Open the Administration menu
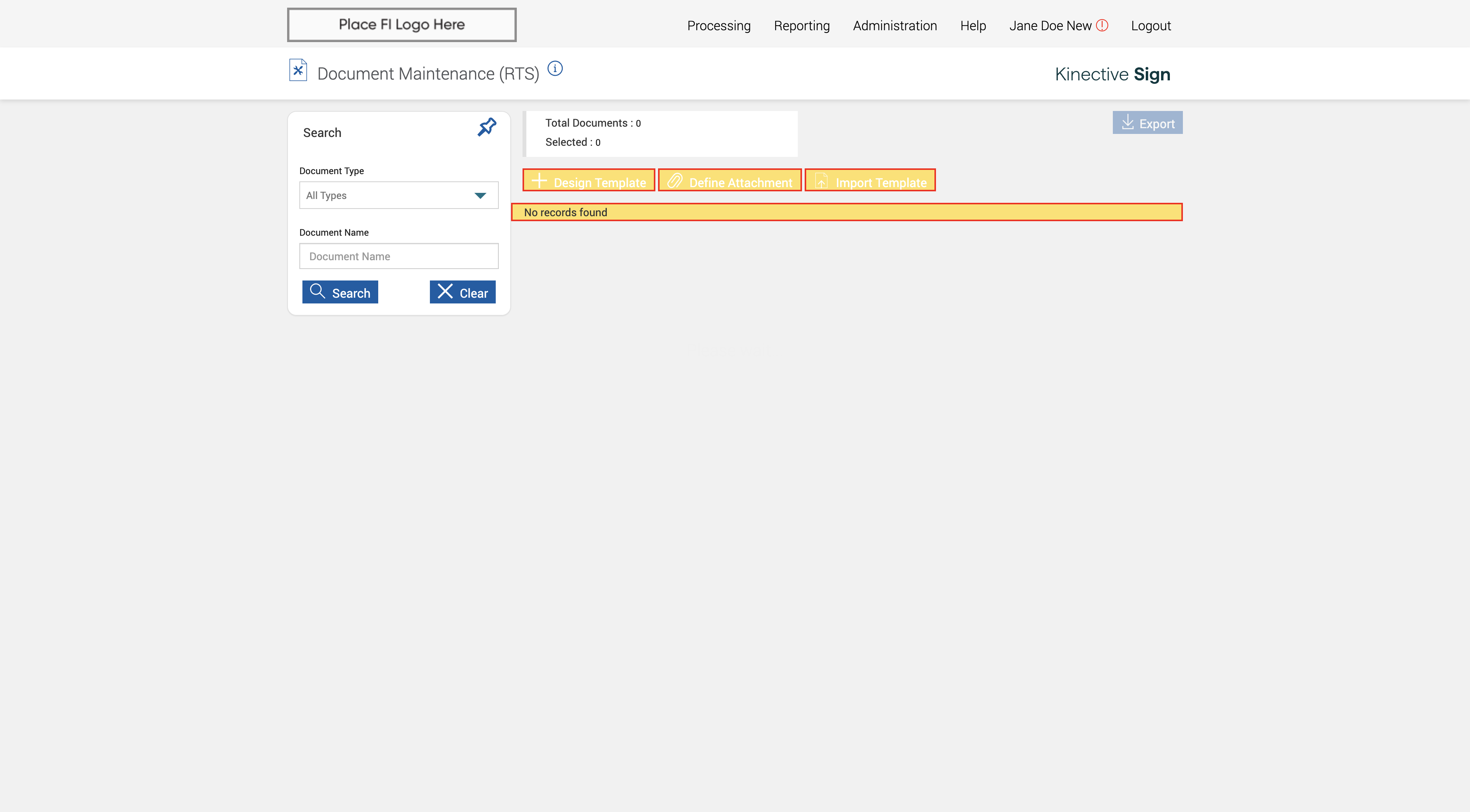 [x=894, y=26]
